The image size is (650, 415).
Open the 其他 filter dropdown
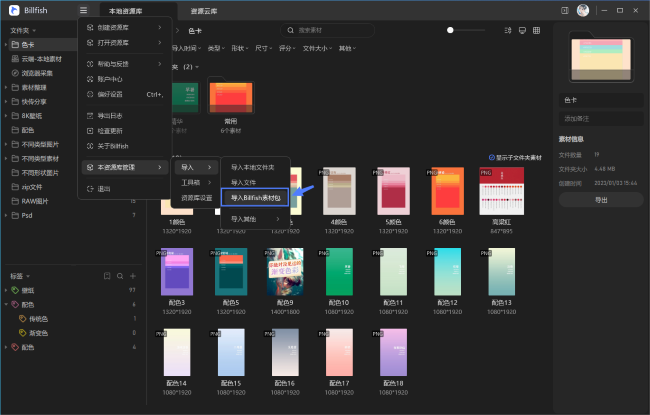tap(346, 48)
